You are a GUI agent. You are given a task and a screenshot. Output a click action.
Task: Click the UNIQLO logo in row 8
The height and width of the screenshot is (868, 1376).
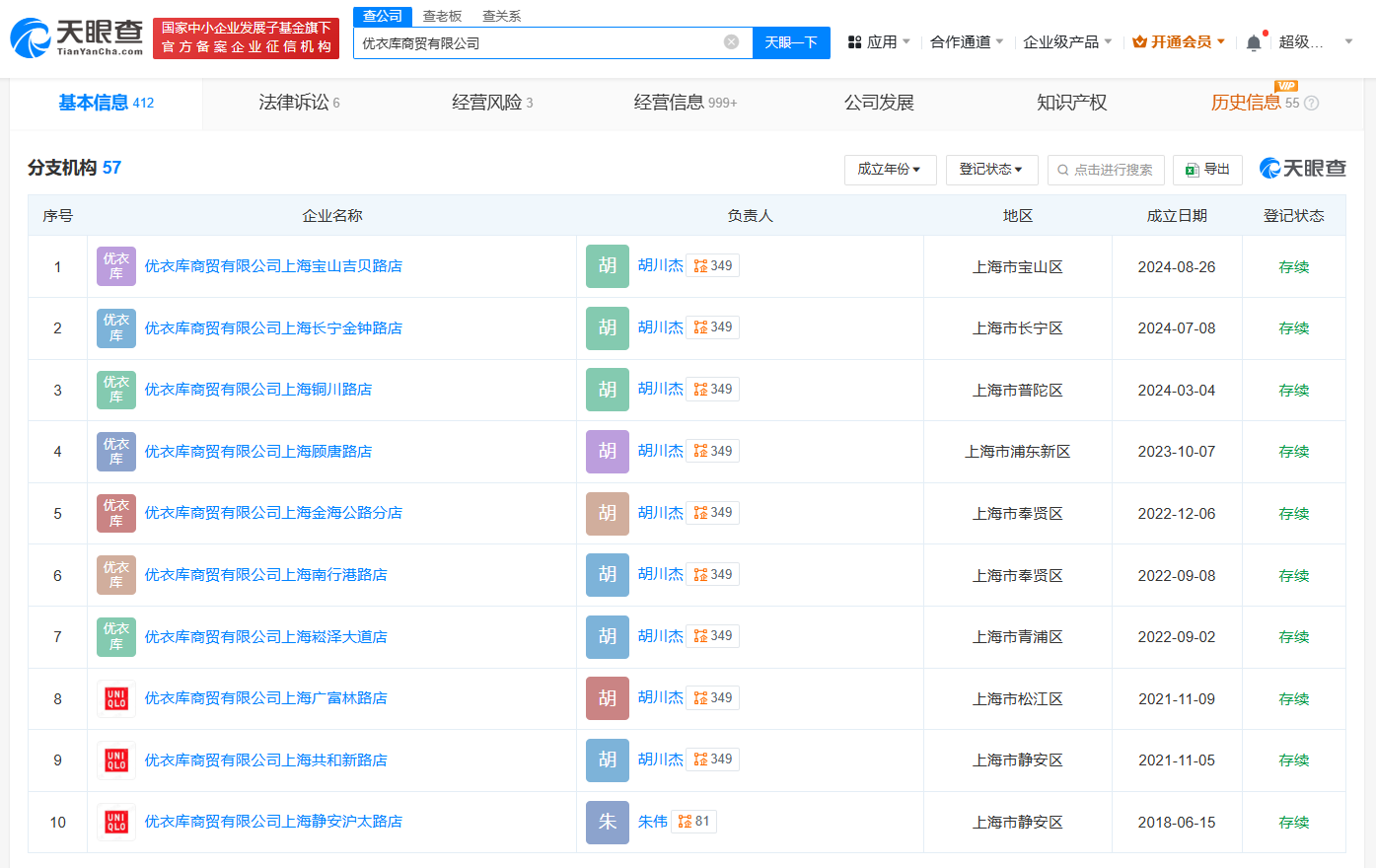116,698
